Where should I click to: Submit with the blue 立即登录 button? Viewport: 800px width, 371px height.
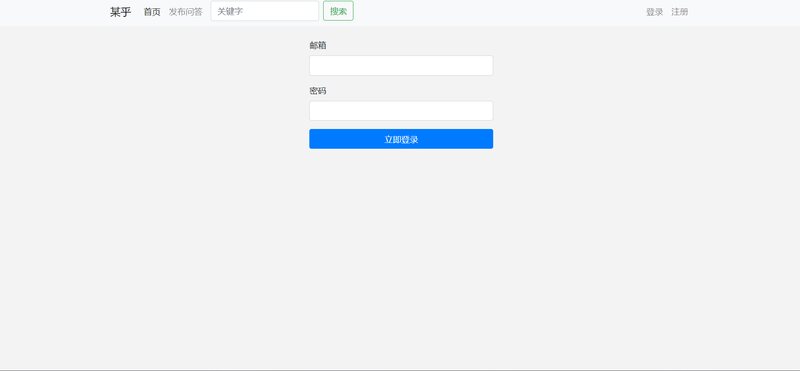(x=401, y=139)
